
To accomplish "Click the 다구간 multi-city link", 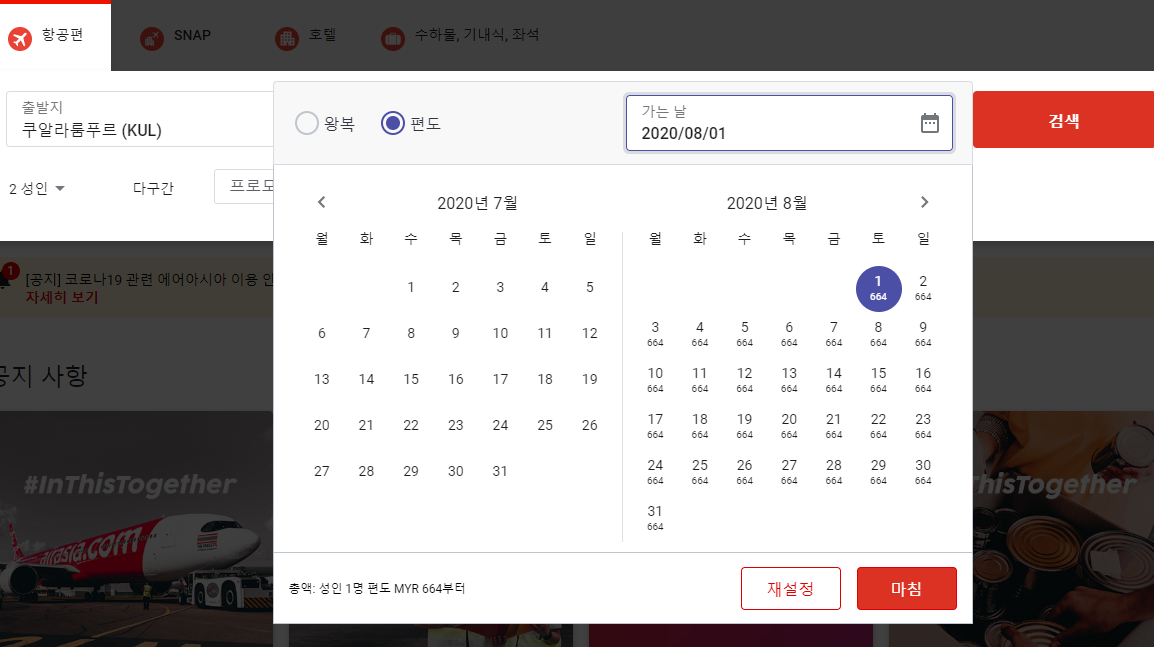I will (153, 188).
